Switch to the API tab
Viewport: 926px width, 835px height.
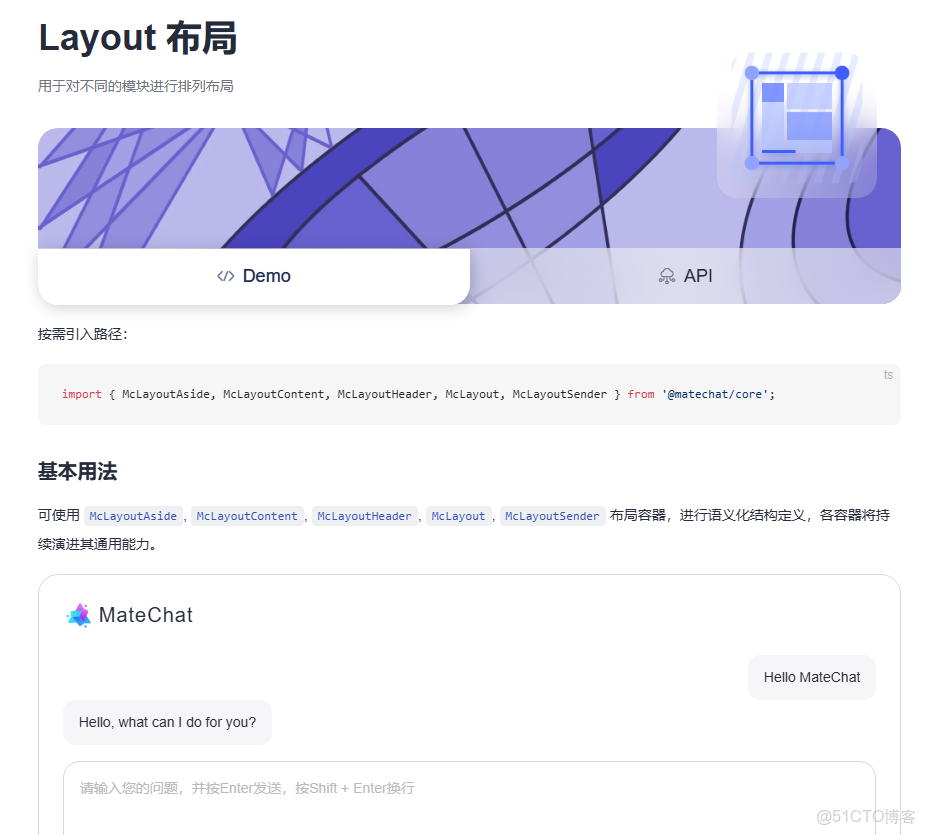click(686, 276)
